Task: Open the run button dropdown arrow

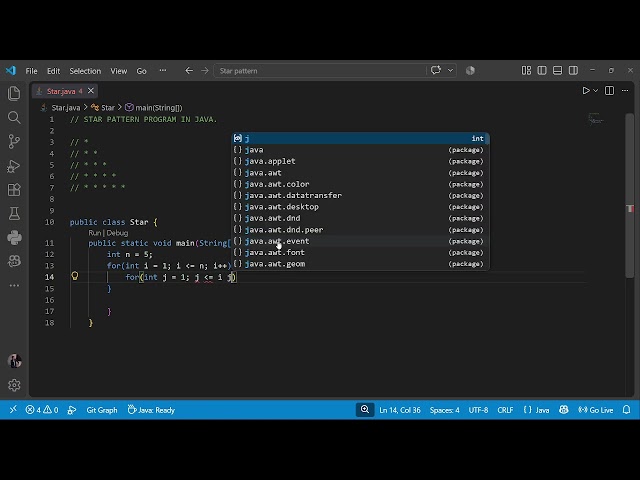Action: click(x=596, y=91)
